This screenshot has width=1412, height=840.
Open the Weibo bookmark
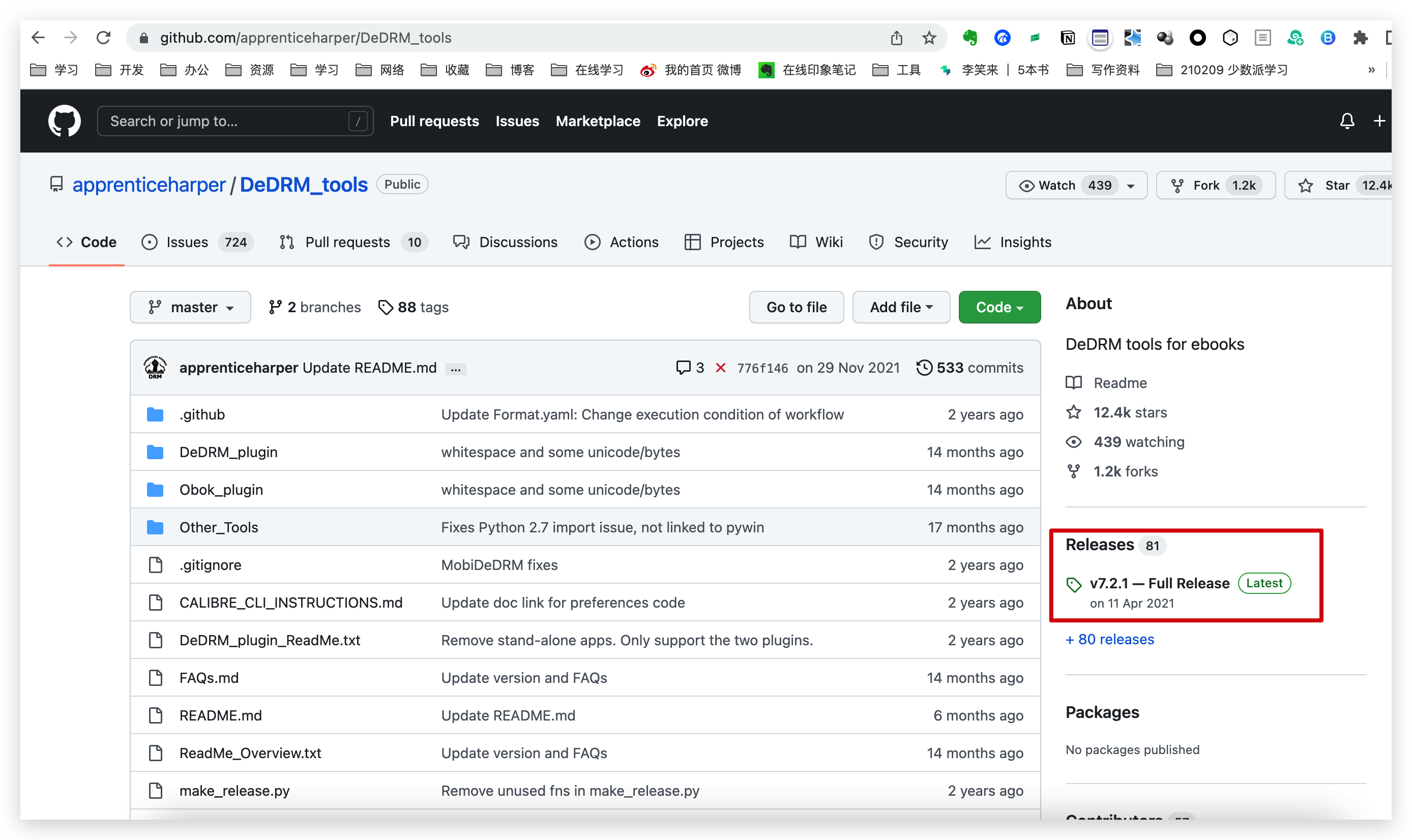[x=690, y=70]
